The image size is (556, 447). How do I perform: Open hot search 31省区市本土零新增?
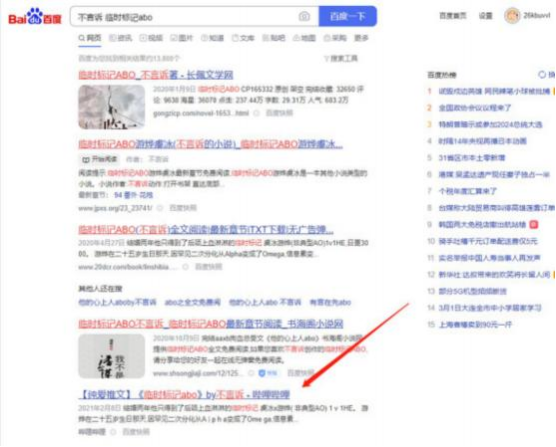point(472,158)
